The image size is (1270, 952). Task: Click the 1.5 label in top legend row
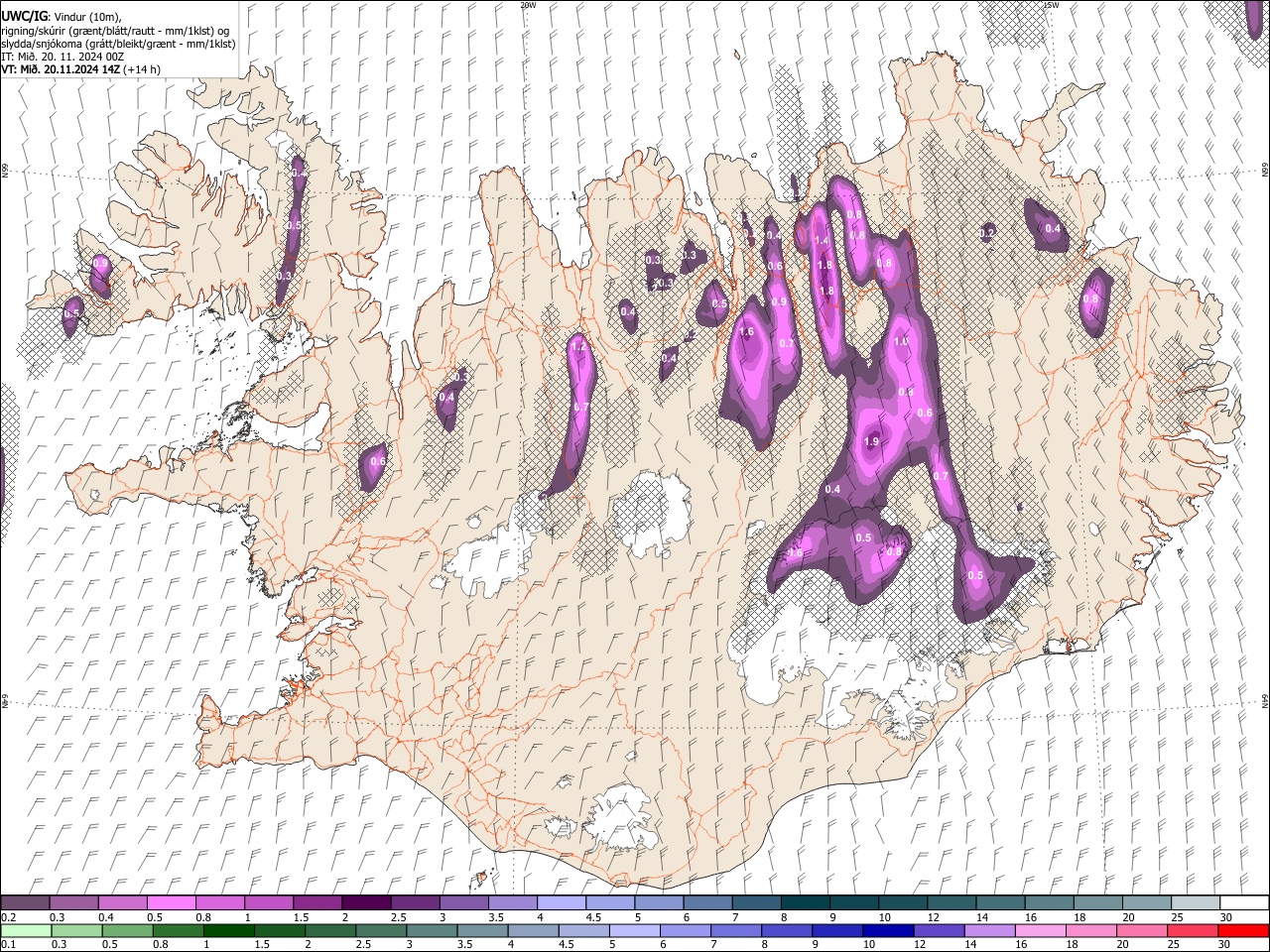[x=300, y=917]
